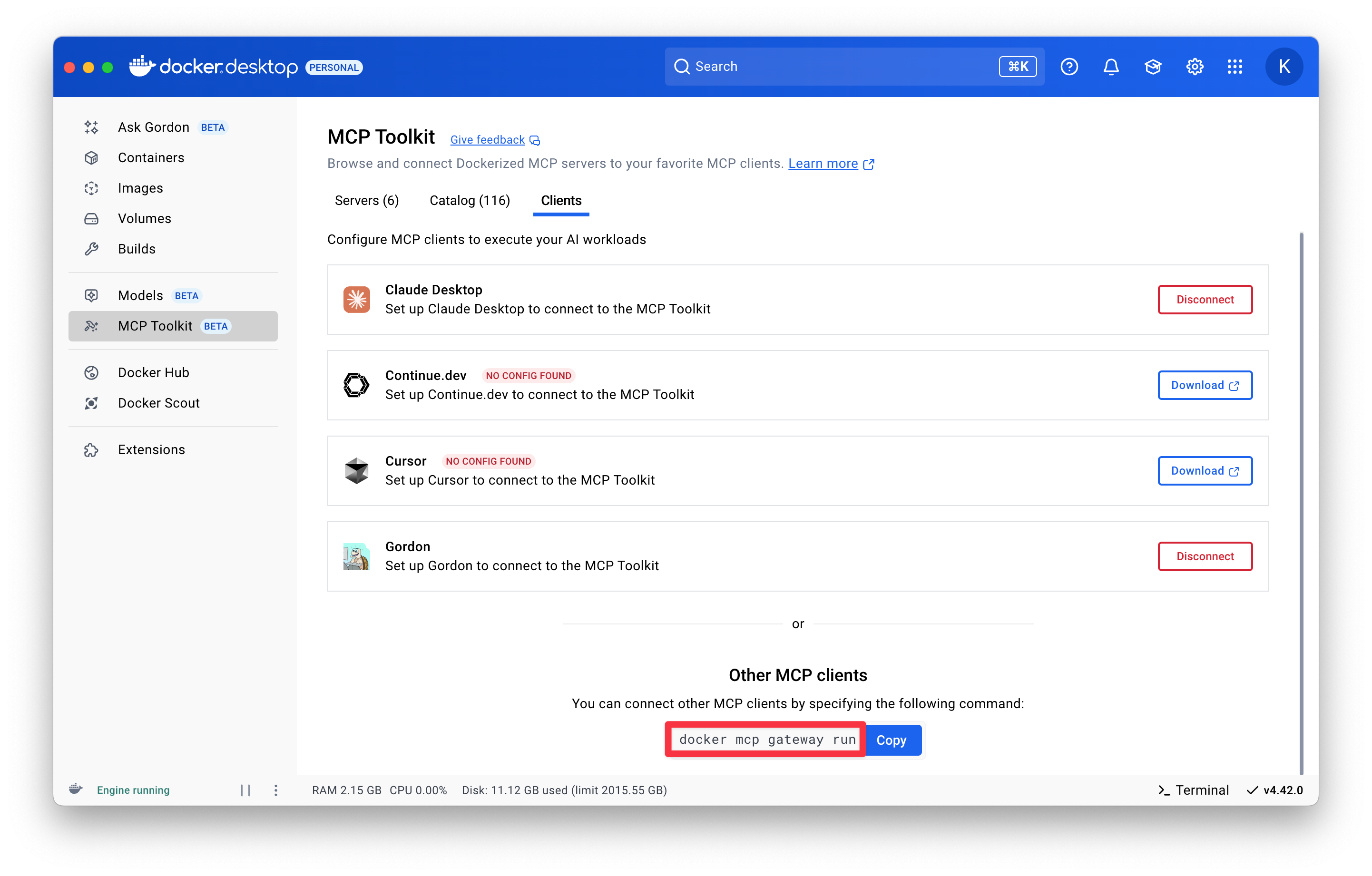The image size is (1372, 876).
Task: Pause Docker engine with pause icon
Action: [245, 790]
